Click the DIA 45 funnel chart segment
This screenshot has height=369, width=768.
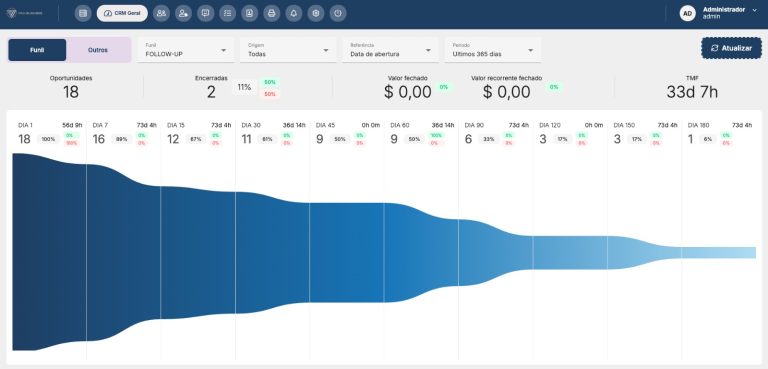347,252
